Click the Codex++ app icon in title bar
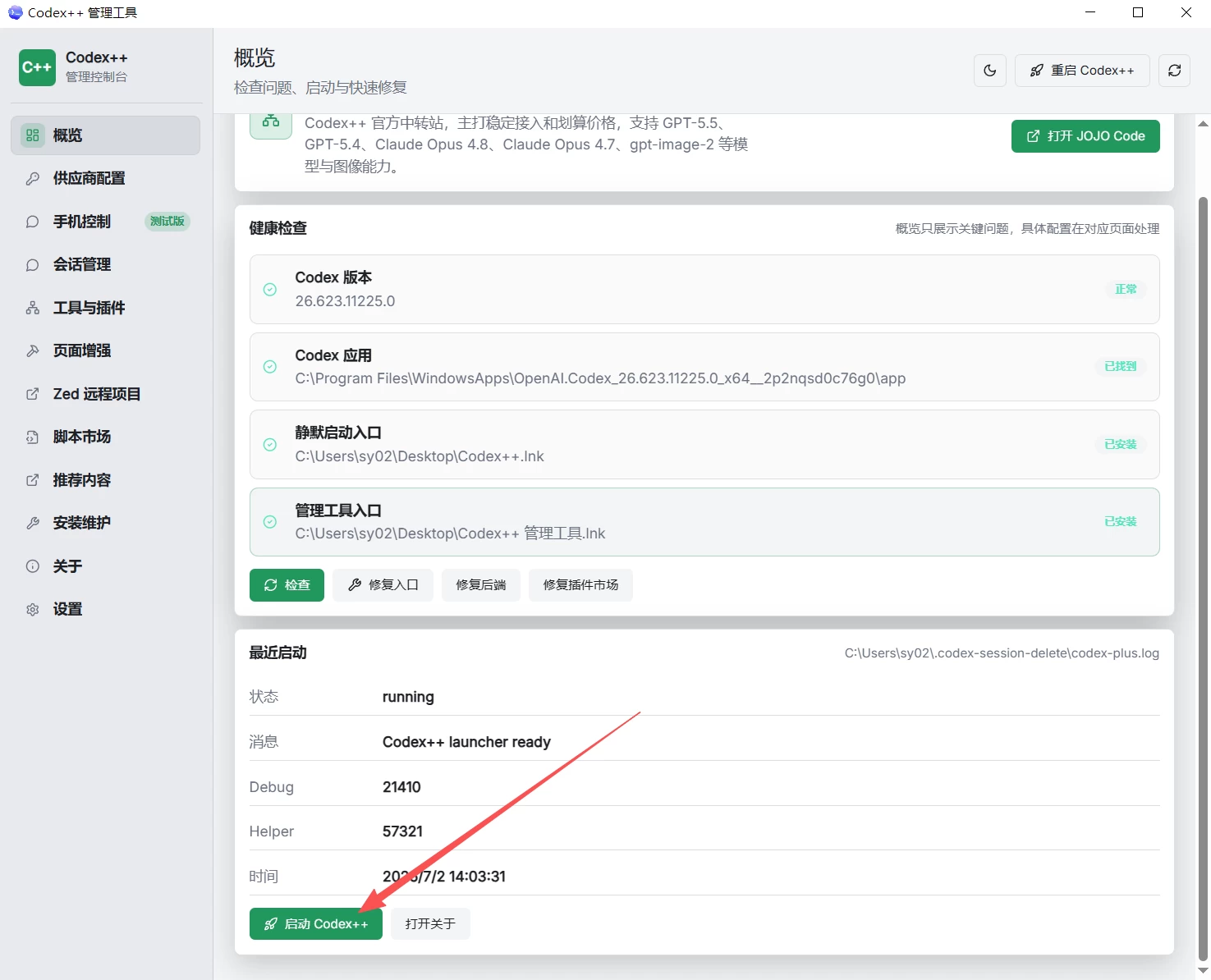The image size is (1211, 980). click(x=15, y=12)
